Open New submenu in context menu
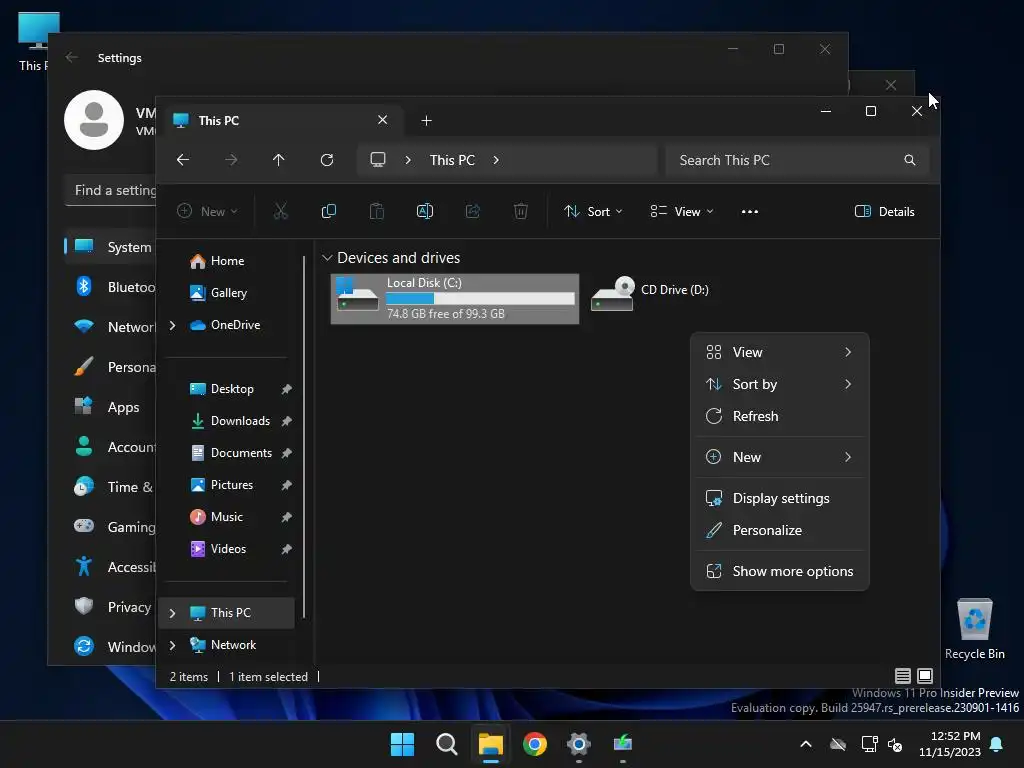 pyautogui.click(x=780, y=457)
